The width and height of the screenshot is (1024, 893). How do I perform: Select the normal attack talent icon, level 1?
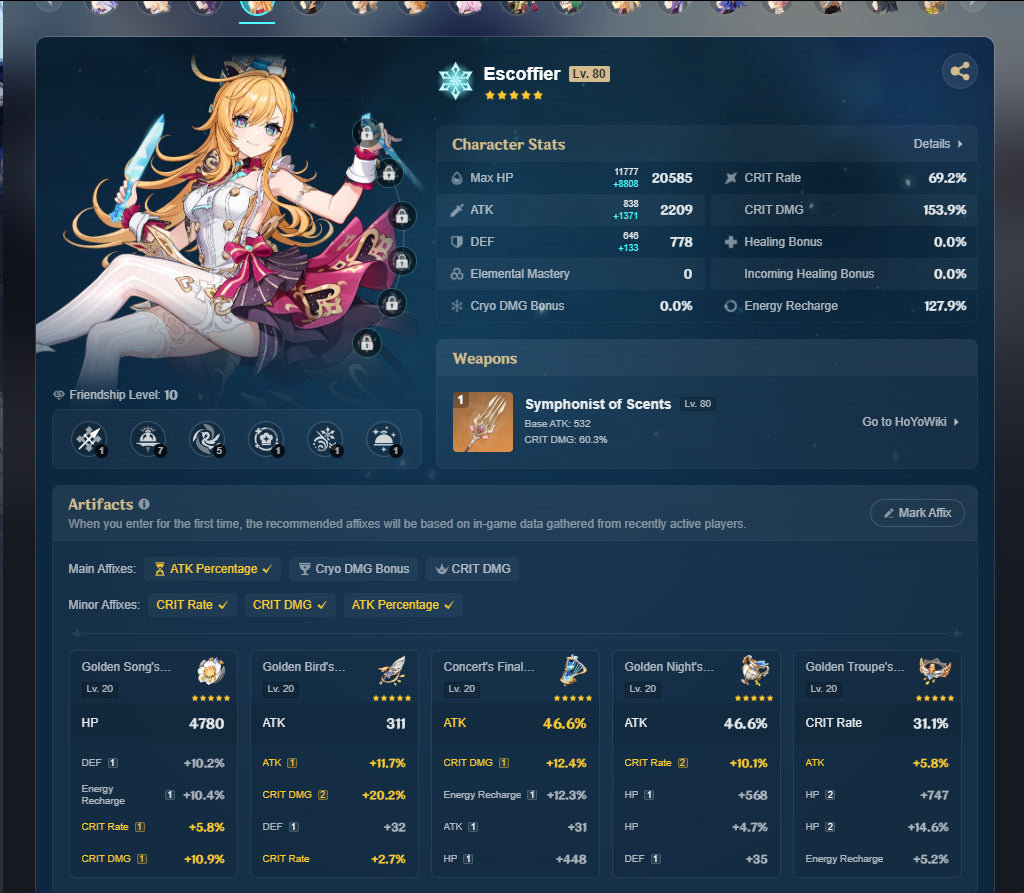click(x=89, y=439)
